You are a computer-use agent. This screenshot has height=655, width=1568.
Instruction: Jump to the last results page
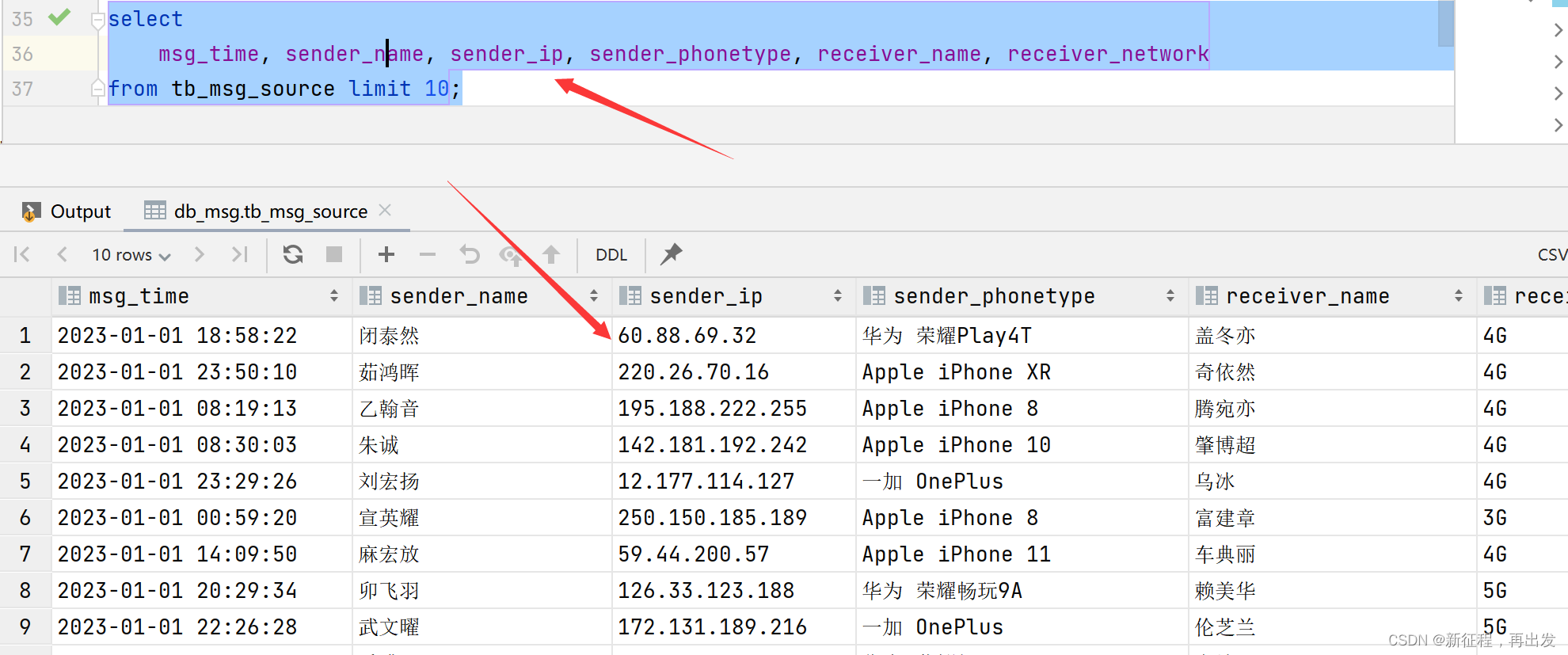239,254
